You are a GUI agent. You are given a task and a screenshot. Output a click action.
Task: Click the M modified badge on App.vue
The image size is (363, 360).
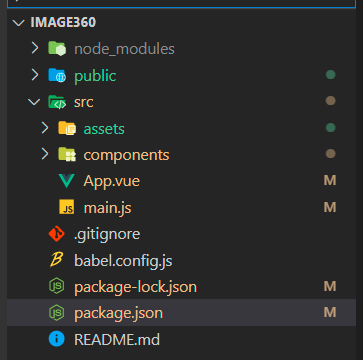tap(330, 180)
